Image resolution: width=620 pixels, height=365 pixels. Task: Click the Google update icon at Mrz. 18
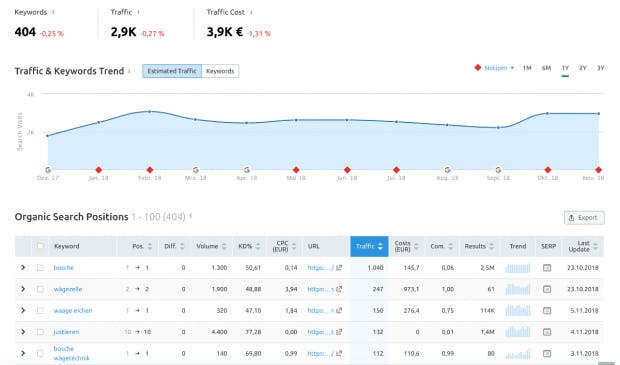(x=195, y=170)
